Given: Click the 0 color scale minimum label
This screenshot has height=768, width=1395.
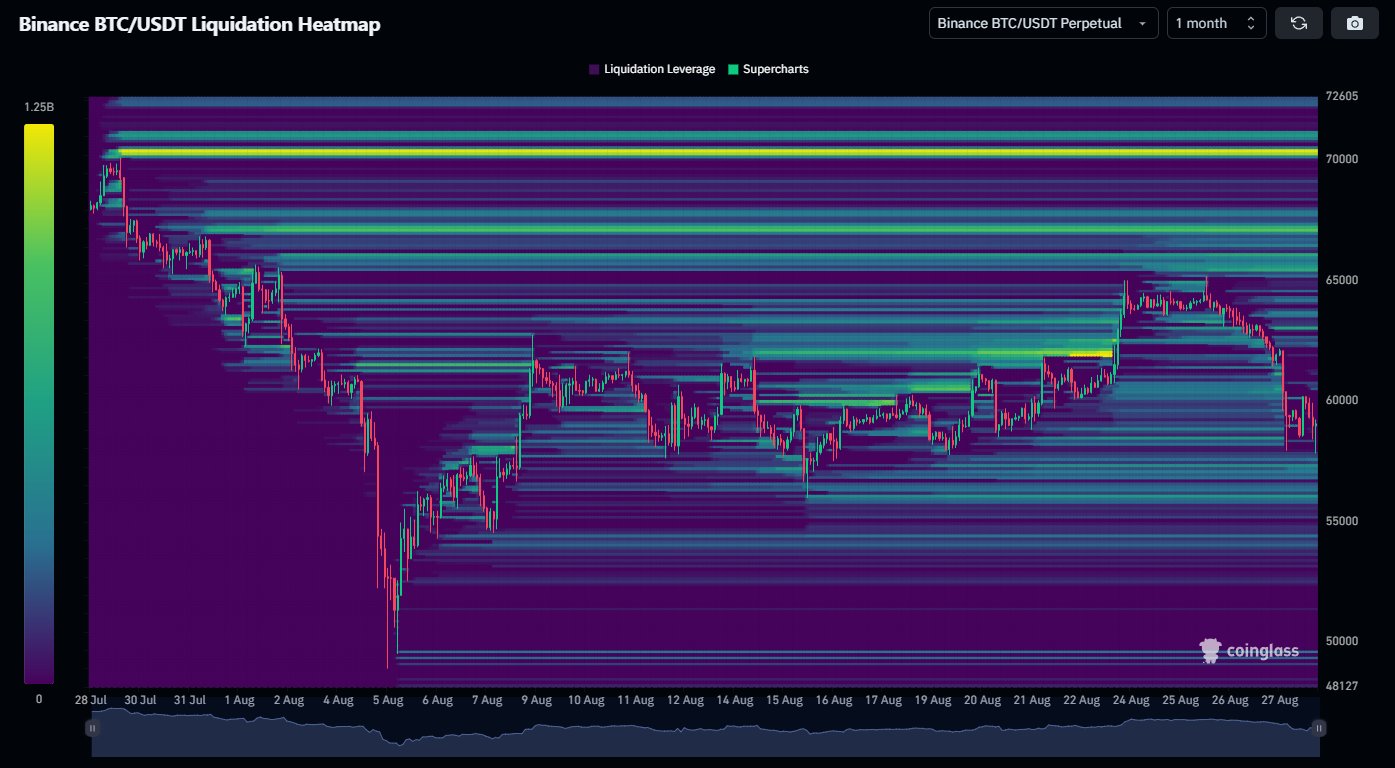Looking at the screenshot, I should [39, 699].
